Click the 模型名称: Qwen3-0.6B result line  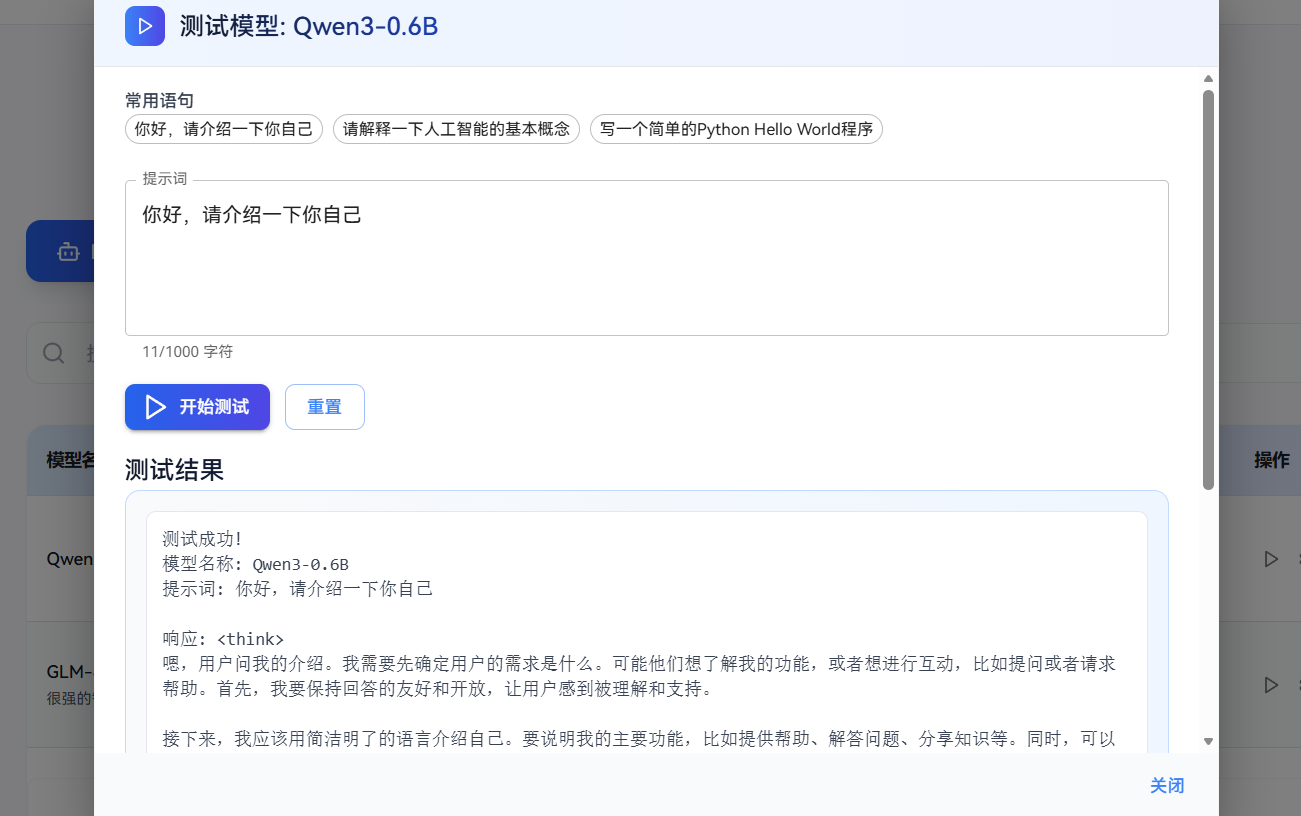[256, 564]
